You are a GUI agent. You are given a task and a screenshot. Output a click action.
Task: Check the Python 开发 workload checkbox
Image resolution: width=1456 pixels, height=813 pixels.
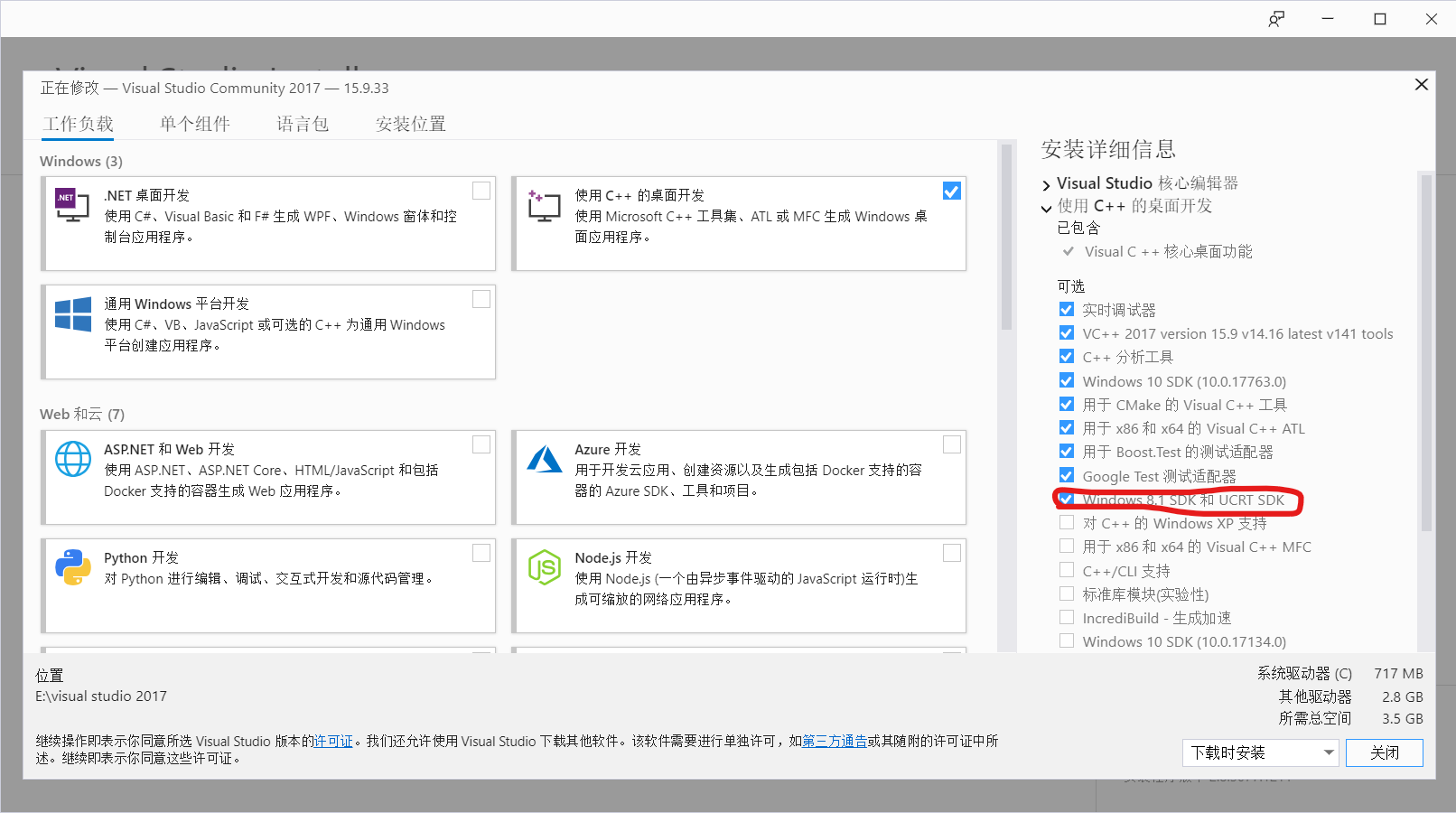click(481, 553)
